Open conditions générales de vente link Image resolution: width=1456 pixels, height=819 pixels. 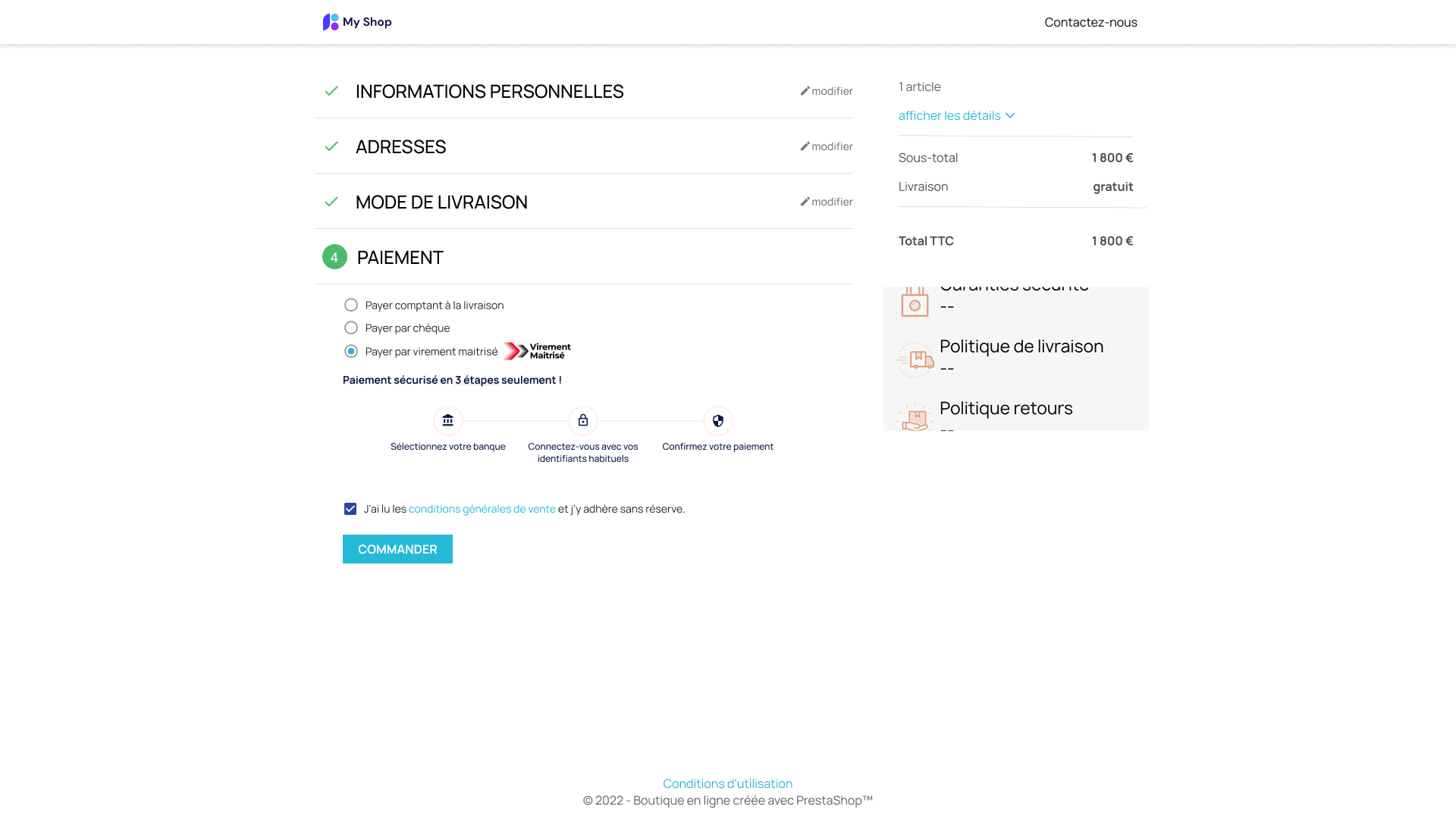point(482,509)
